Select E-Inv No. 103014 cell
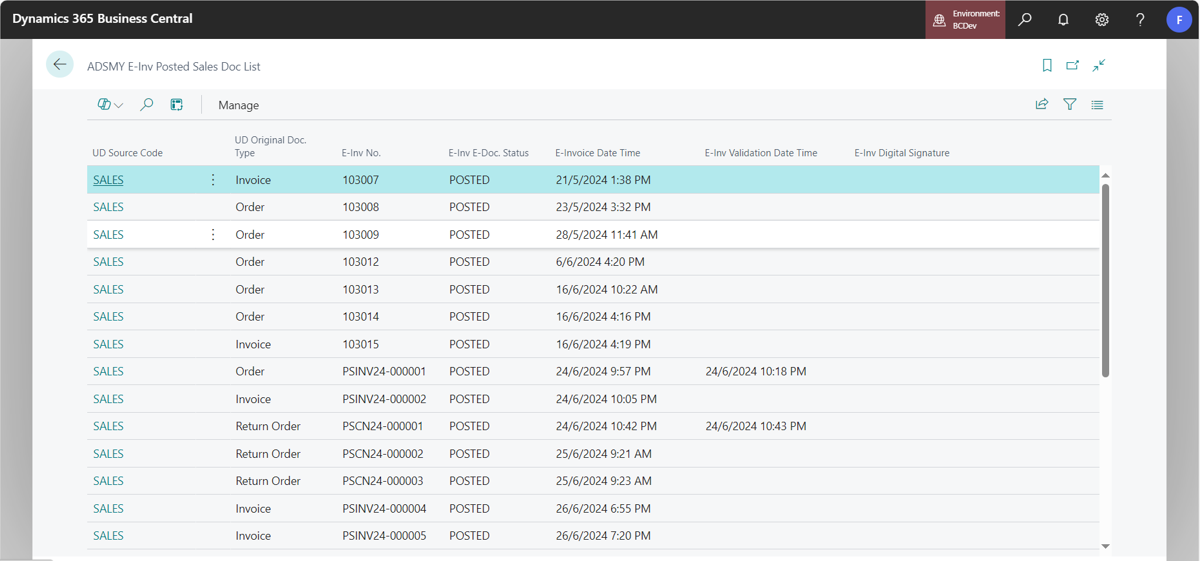This screenshot has height=561, width=1200. 361,317
